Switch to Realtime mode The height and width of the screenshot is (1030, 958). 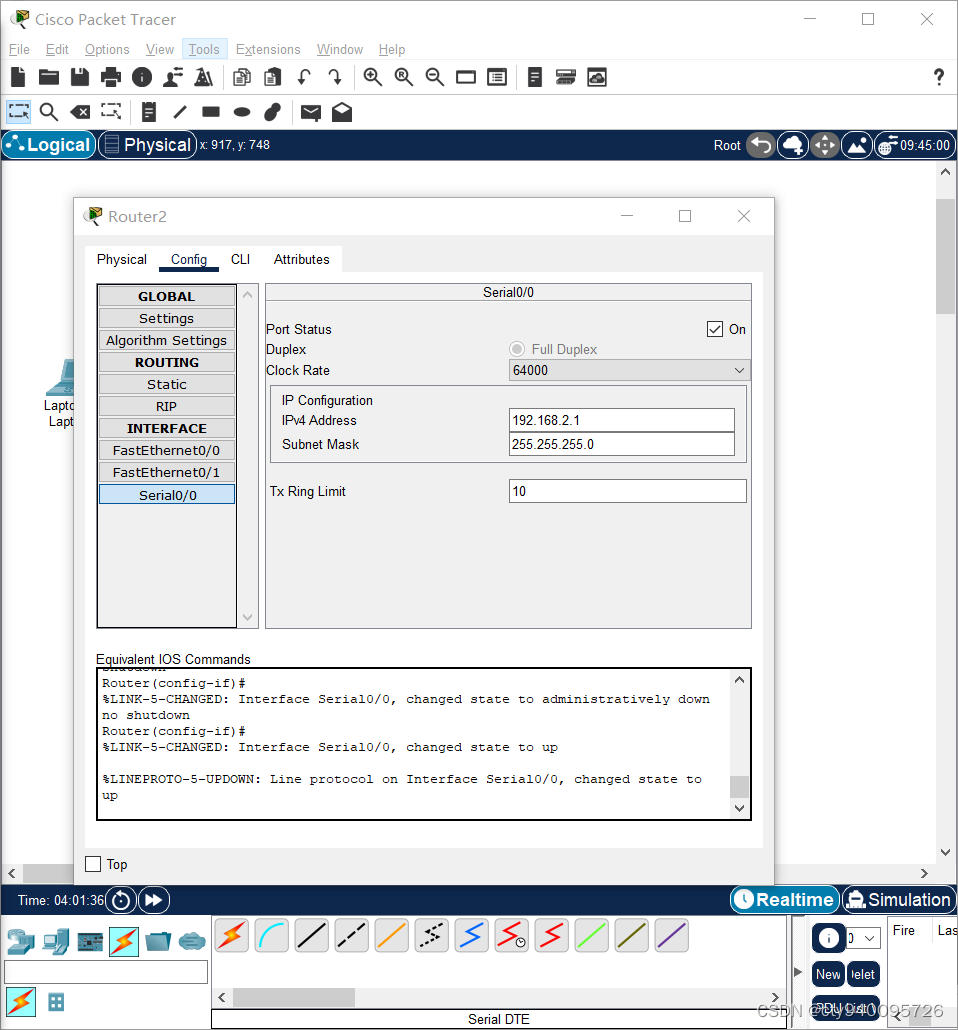785,899
